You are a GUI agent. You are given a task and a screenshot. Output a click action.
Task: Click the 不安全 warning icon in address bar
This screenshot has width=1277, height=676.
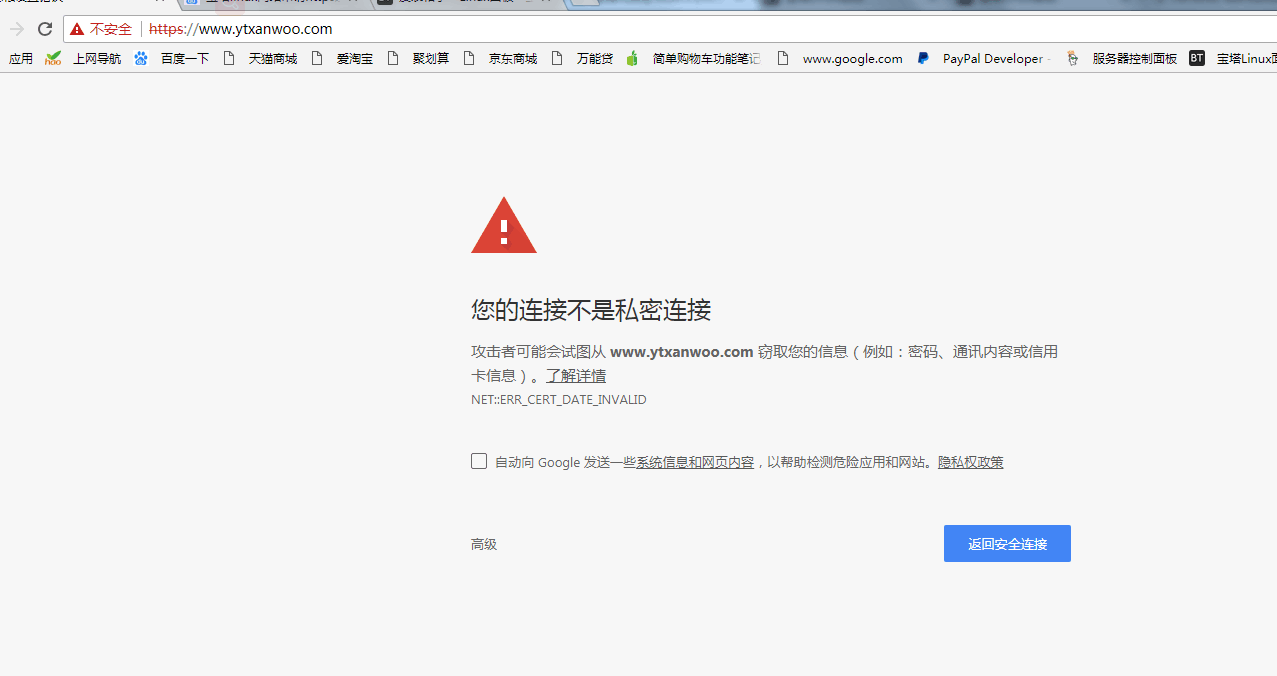pyautogui.click(x=78, y=29)
